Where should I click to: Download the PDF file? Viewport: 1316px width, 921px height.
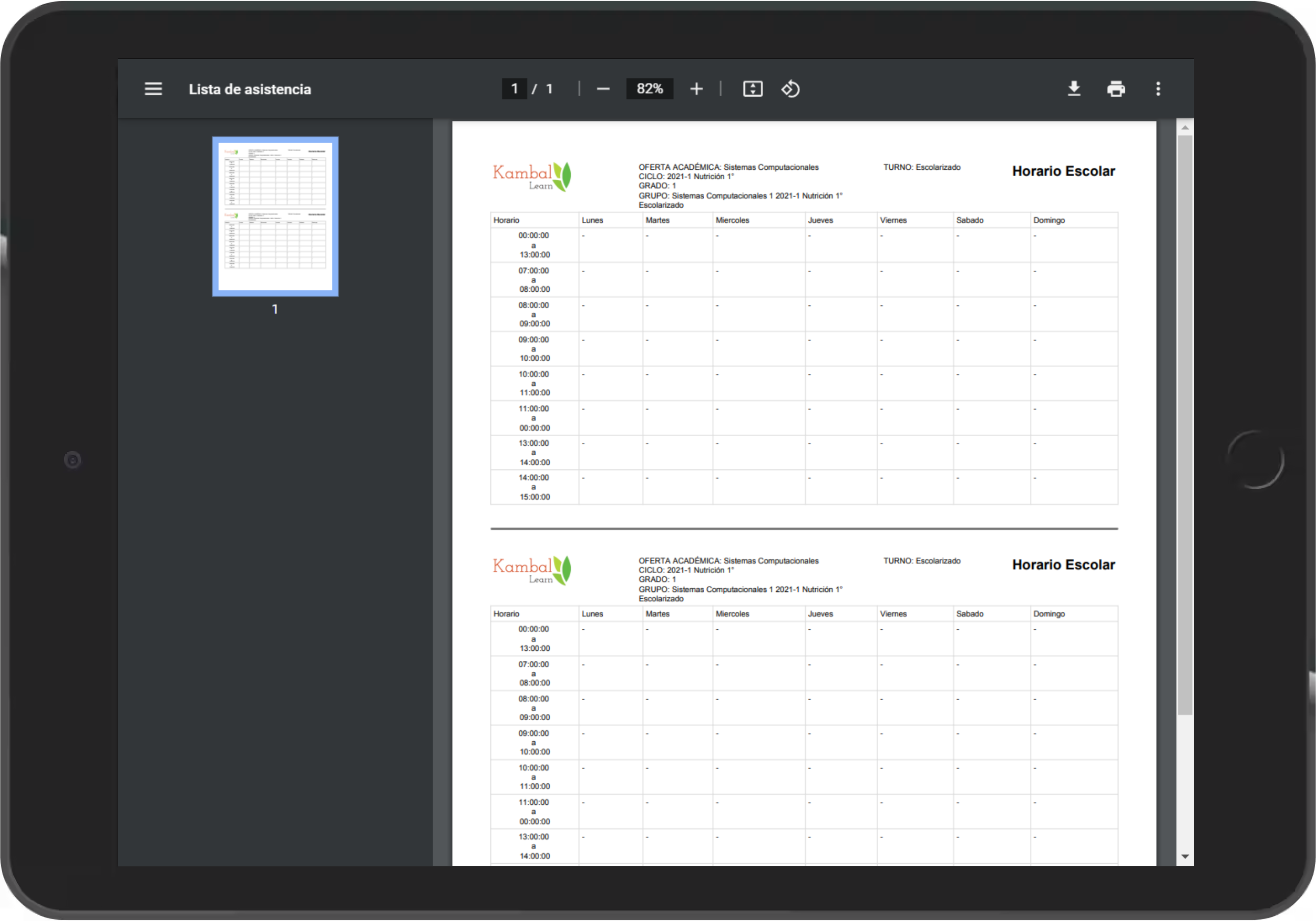1074,89
